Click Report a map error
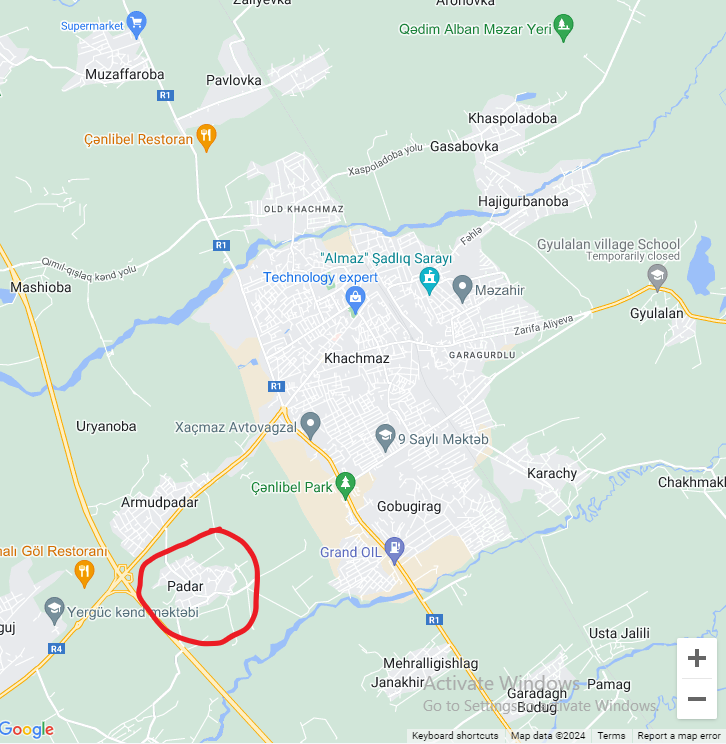This screenshot has height=744, width=726. [679, 735]
